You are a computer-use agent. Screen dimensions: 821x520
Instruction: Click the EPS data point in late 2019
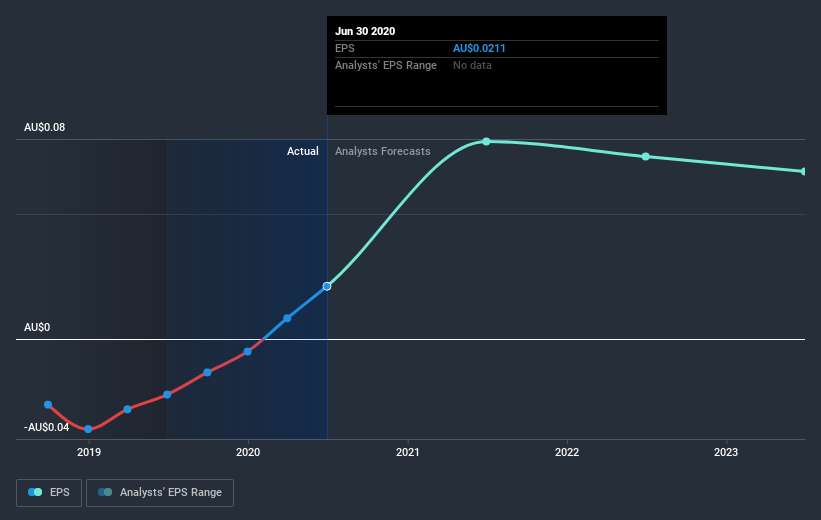click(207, 372)
